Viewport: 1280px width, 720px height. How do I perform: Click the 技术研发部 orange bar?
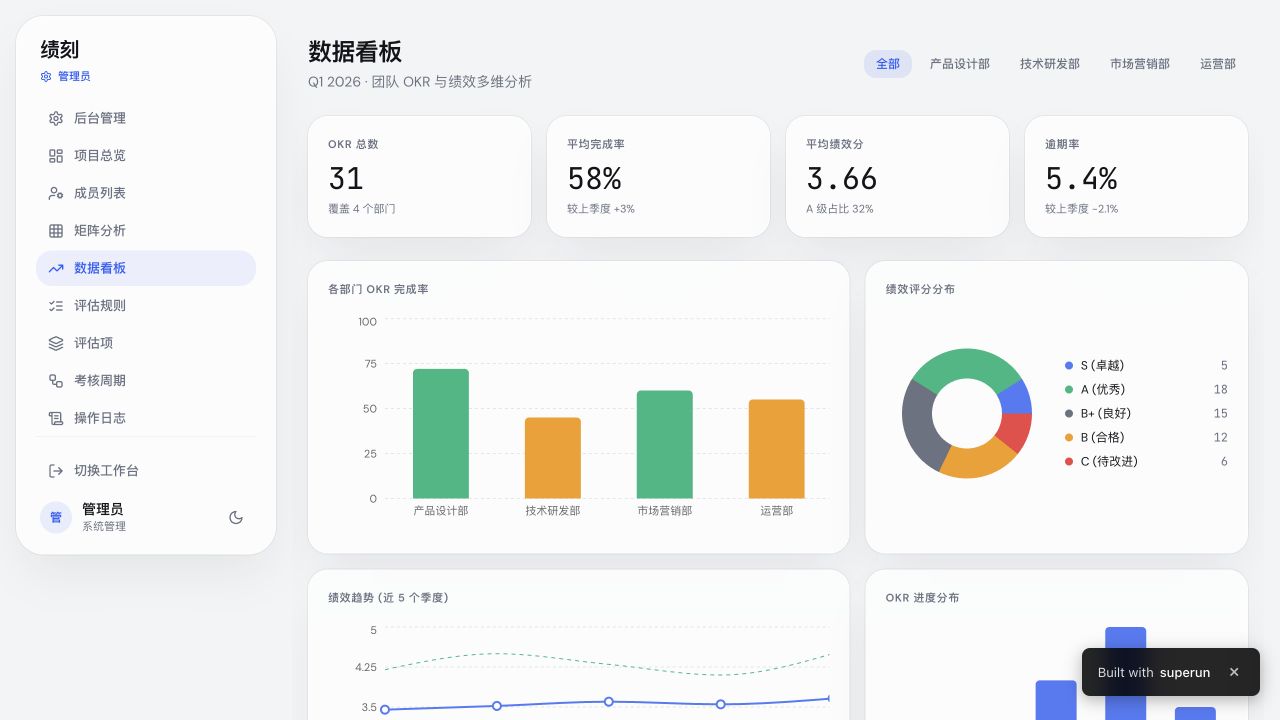click(x=553, y=458)
